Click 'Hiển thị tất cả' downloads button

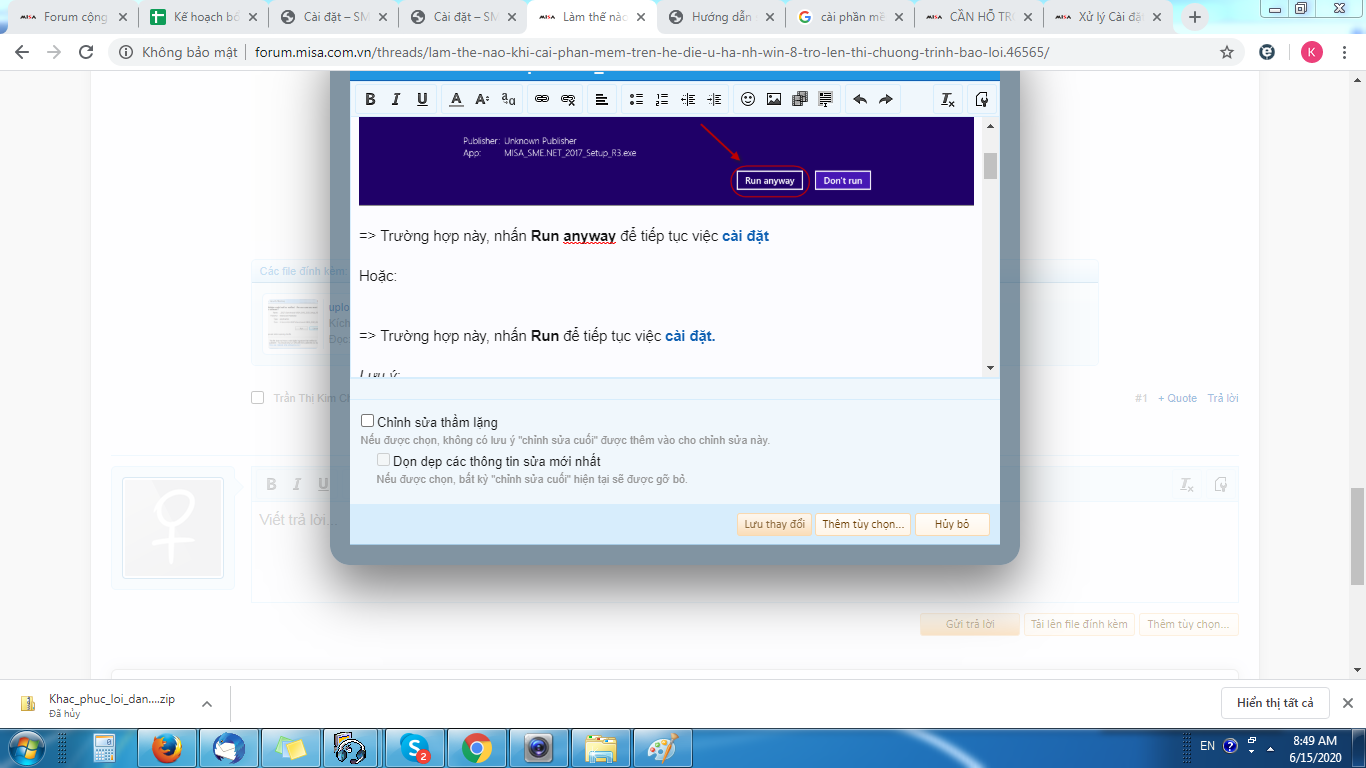click(1275, 703)
